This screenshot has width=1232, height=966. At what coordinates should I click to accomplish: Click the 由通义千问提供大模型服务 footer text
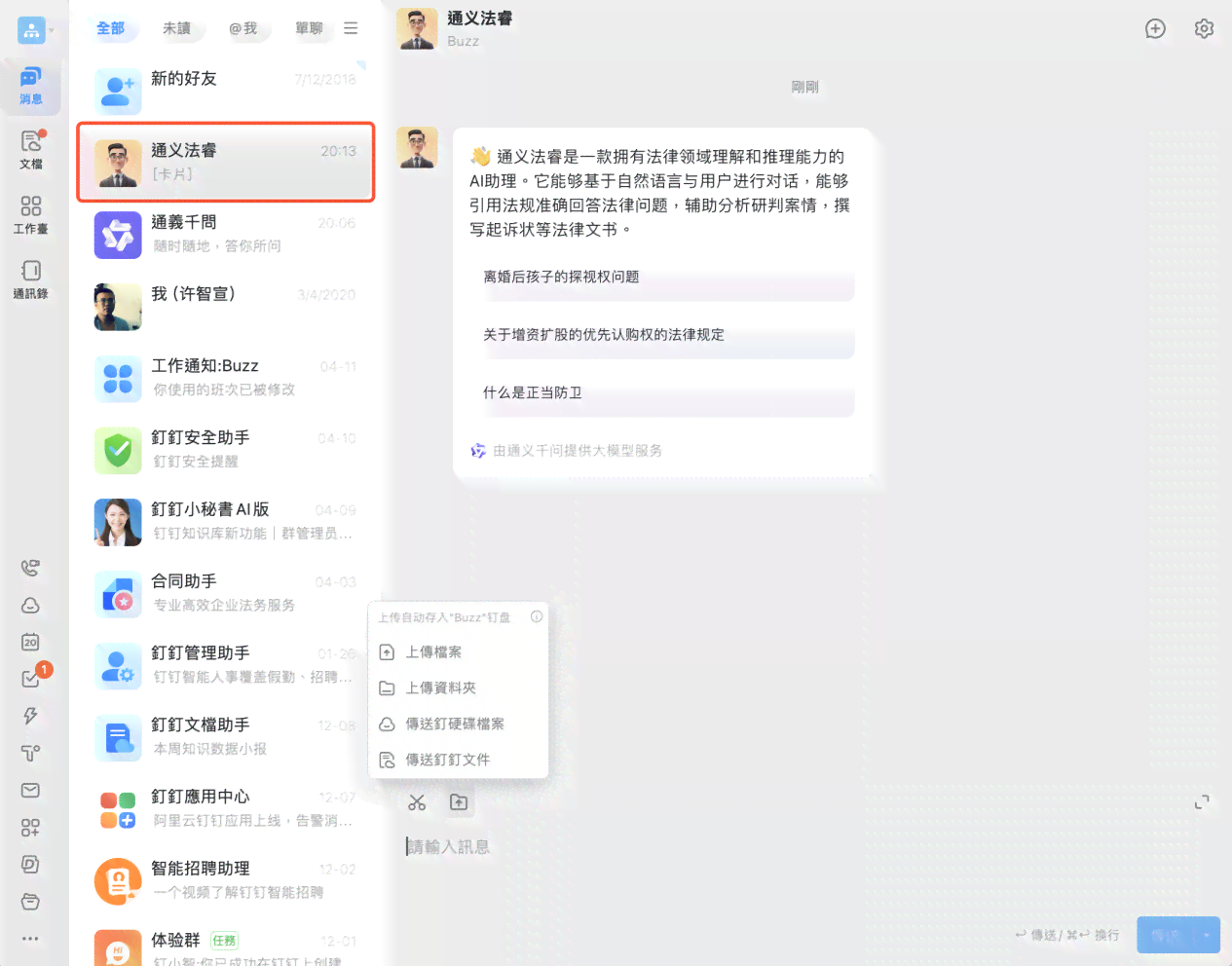point(578,451)
